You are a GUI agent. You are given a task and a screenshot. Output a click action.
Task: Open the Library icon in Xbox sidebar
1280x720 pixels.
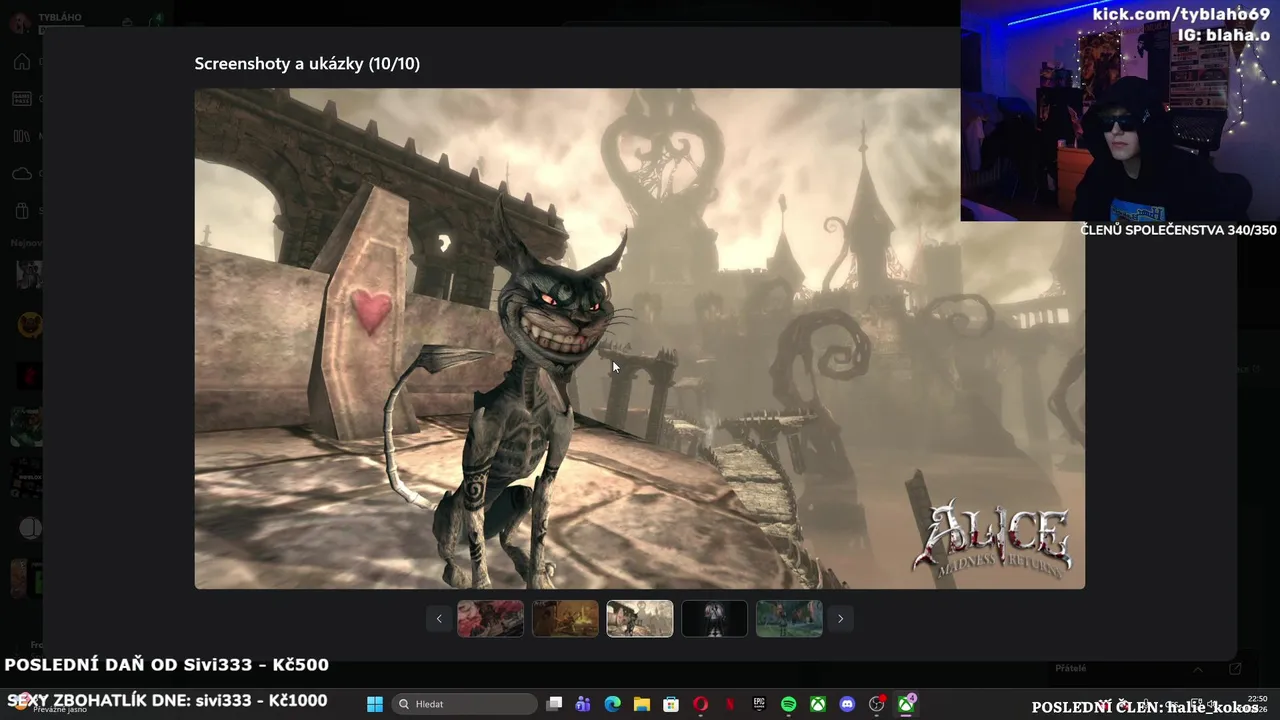22,136
